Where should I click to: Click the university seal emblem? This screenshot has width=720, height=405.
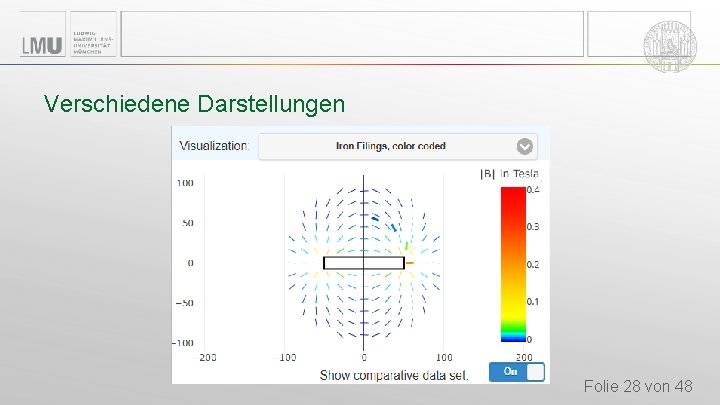pyautogui.click(x=670, y=46)
